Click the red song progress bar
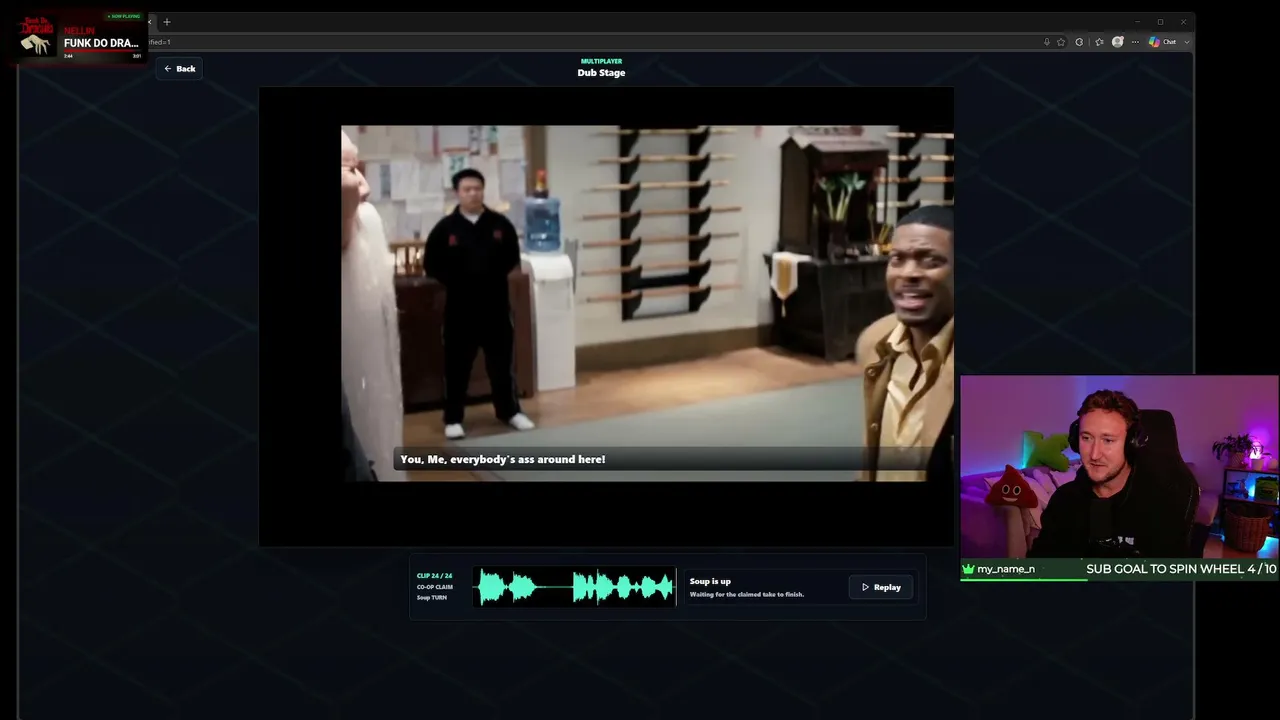 (104, 52)
